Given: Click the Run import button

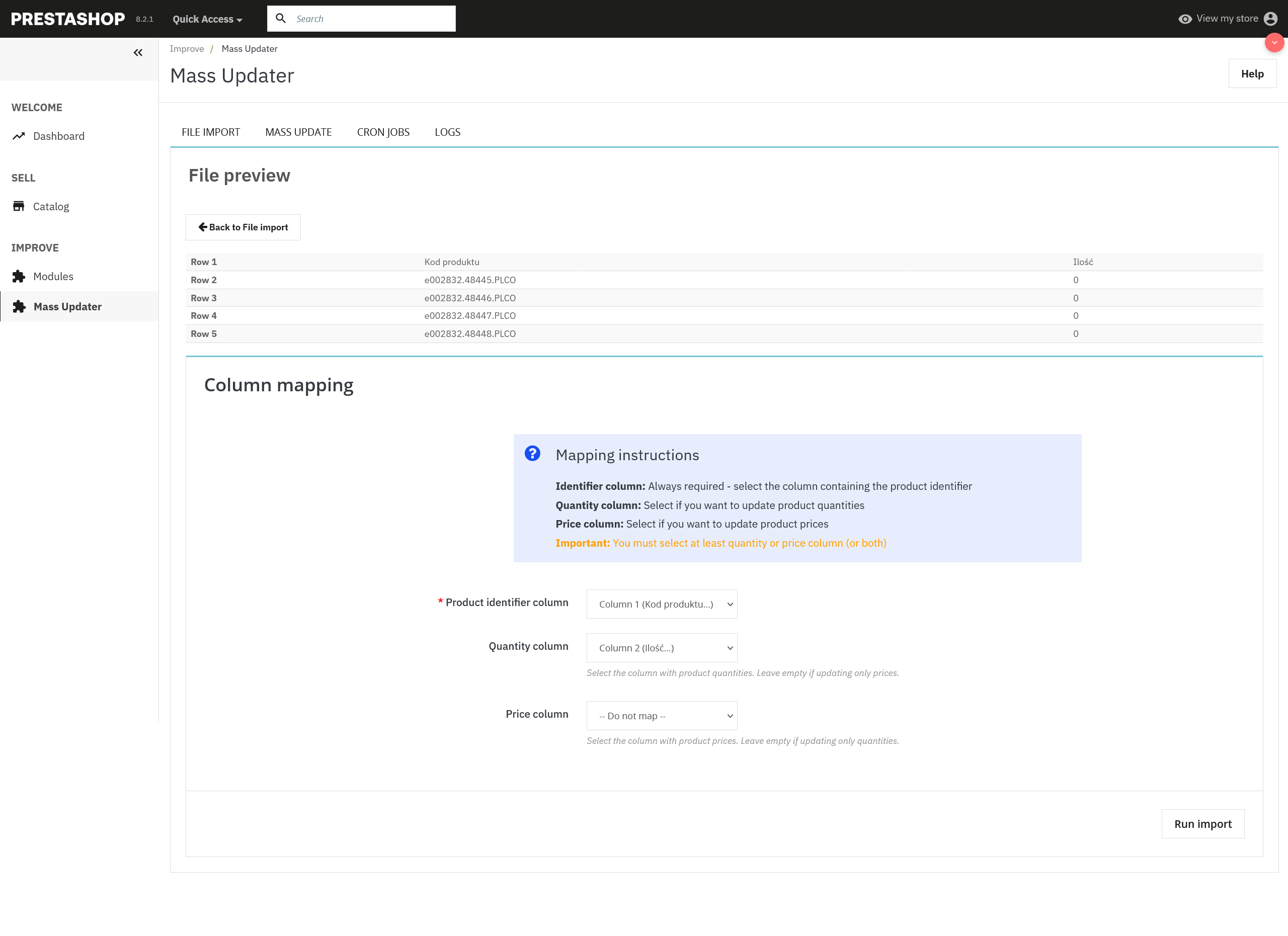Looking at the screenshot, I should pos(1202,824).
